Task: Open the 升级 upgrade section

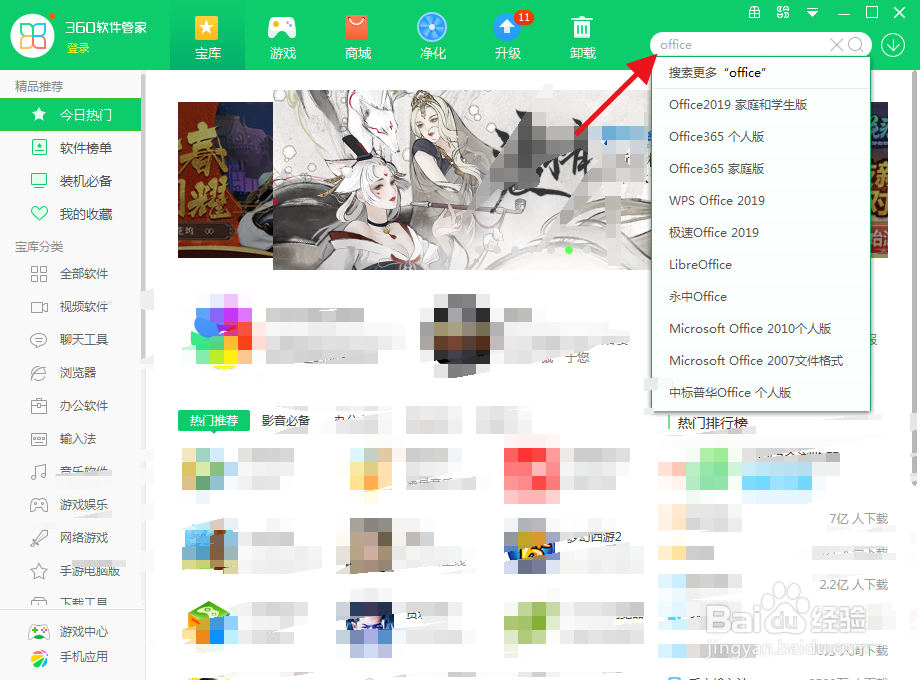Action: point(508,37)
